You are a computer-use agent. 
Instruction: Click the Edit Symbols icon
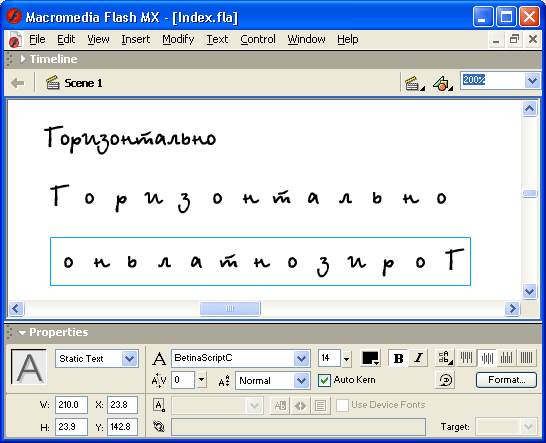[442, 84]
